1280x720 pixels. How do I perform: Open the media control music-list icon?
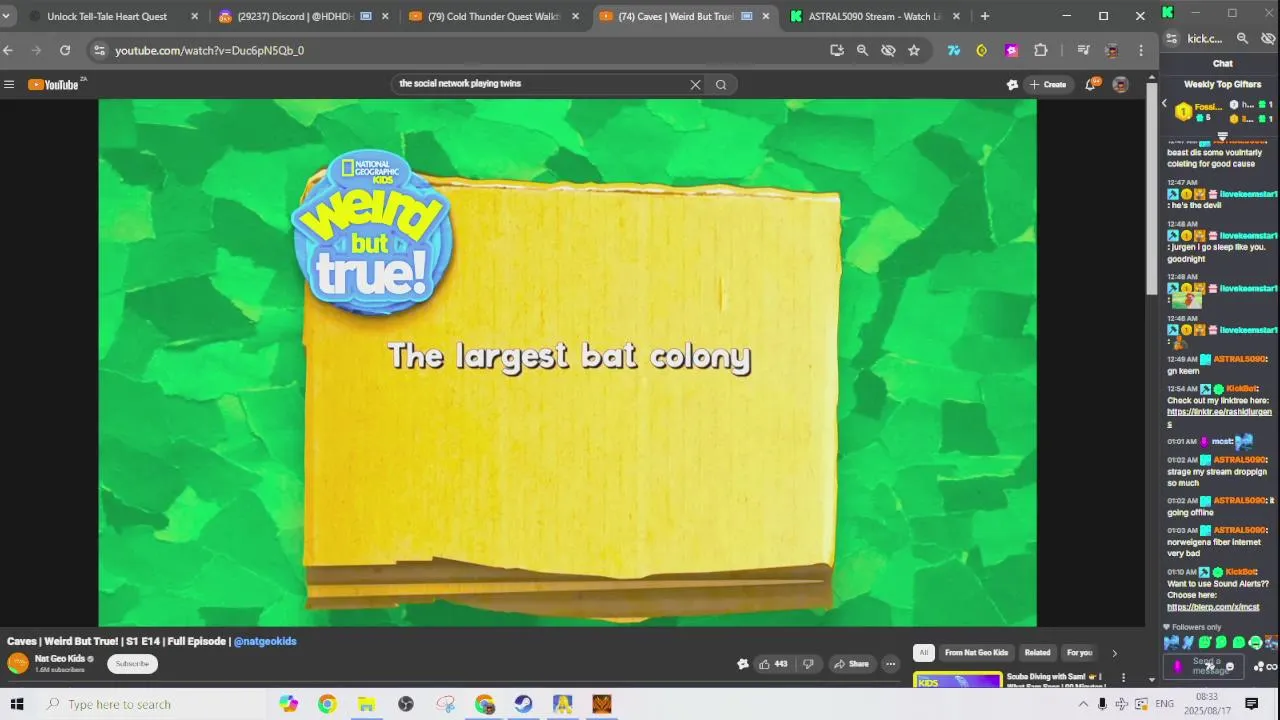tap(1083, 50)
